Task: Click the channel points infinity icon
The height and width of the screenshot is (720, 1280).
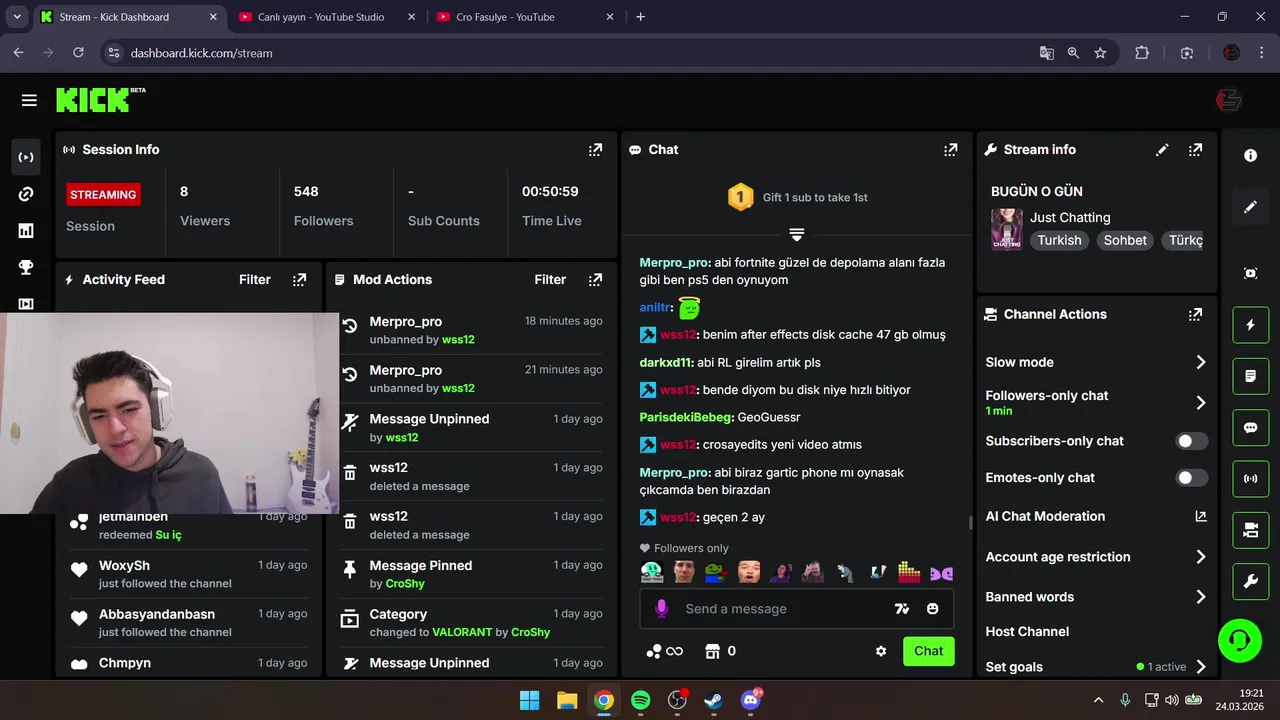Action: (x=665, y=651)
